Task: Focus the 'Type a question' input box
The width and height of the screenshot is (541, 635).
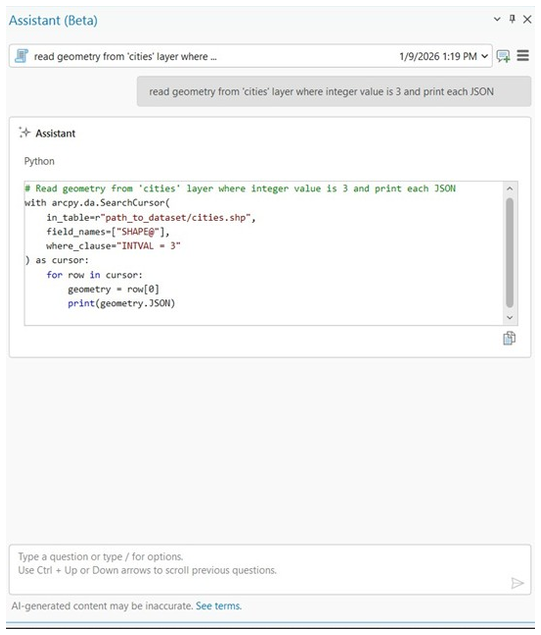Action: pyautogui.click(x=270, y=569)
